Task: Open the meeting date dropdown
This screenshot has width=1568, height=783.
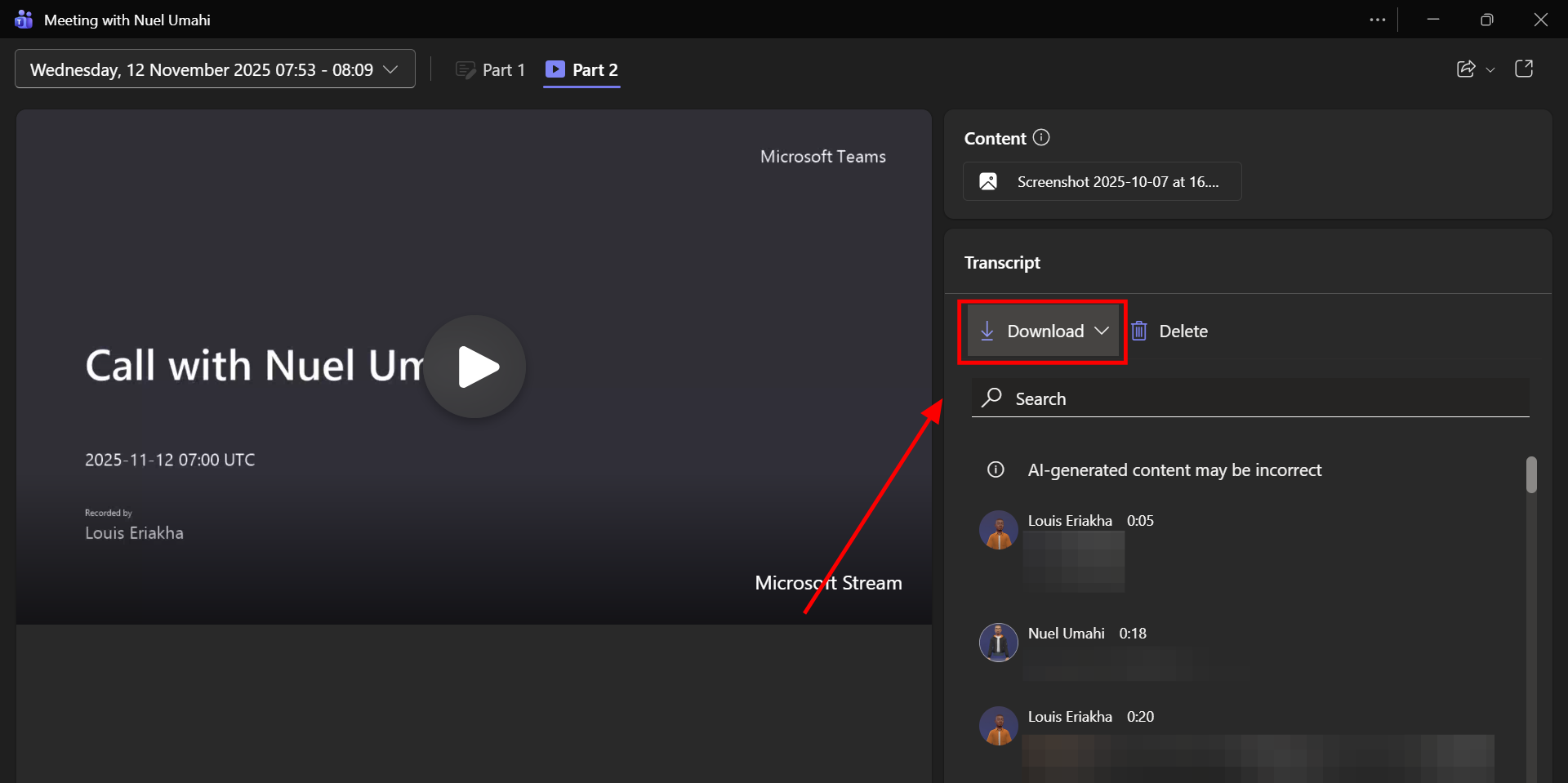Action: point(215,69)
